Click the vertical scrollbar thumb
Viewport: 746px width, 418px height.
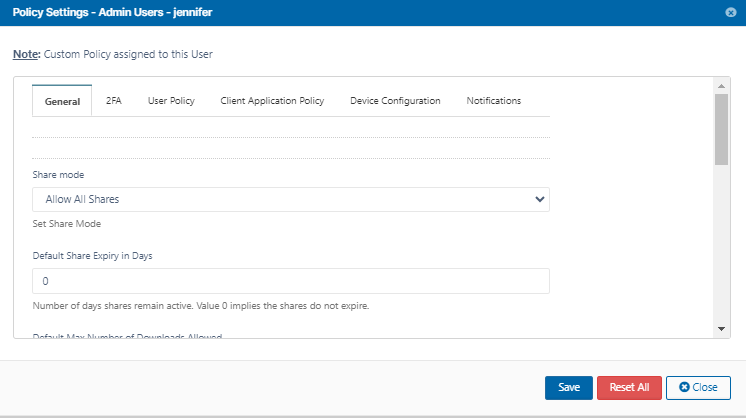(721, 128)
